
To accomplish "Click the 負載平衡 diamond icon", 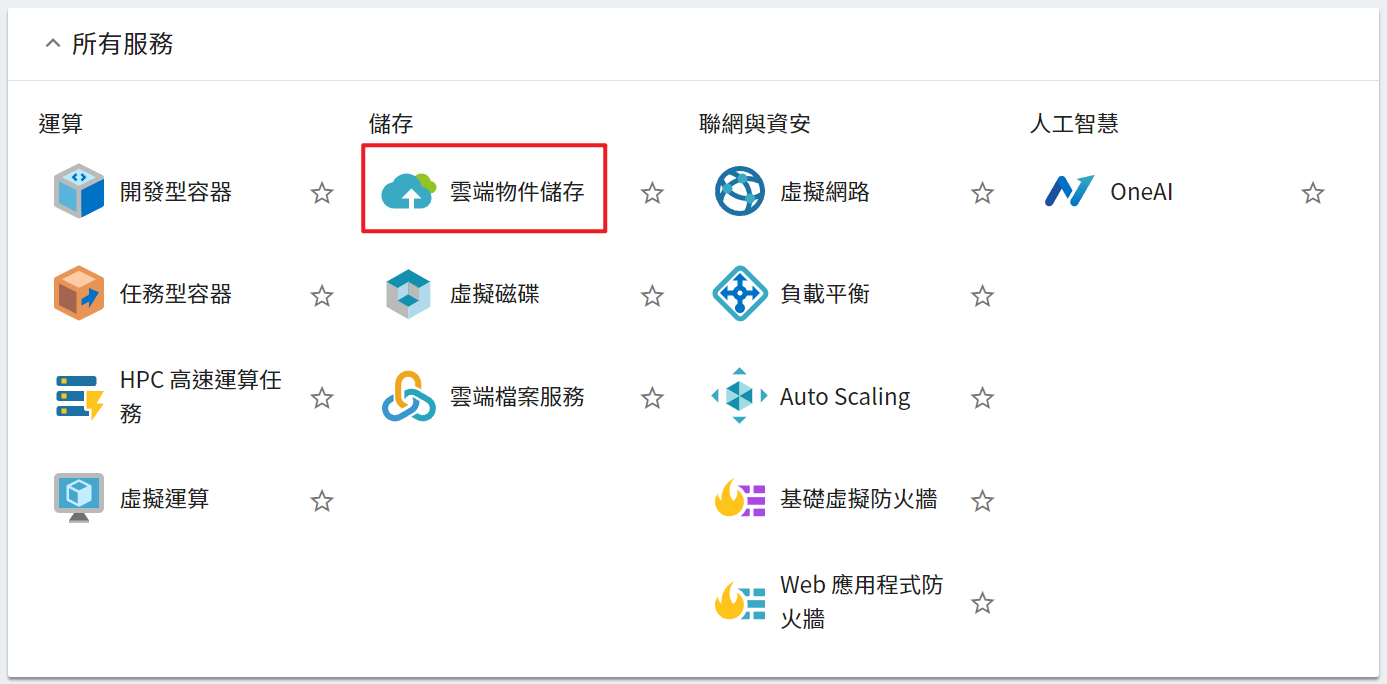I will click(x=740, y=294).
